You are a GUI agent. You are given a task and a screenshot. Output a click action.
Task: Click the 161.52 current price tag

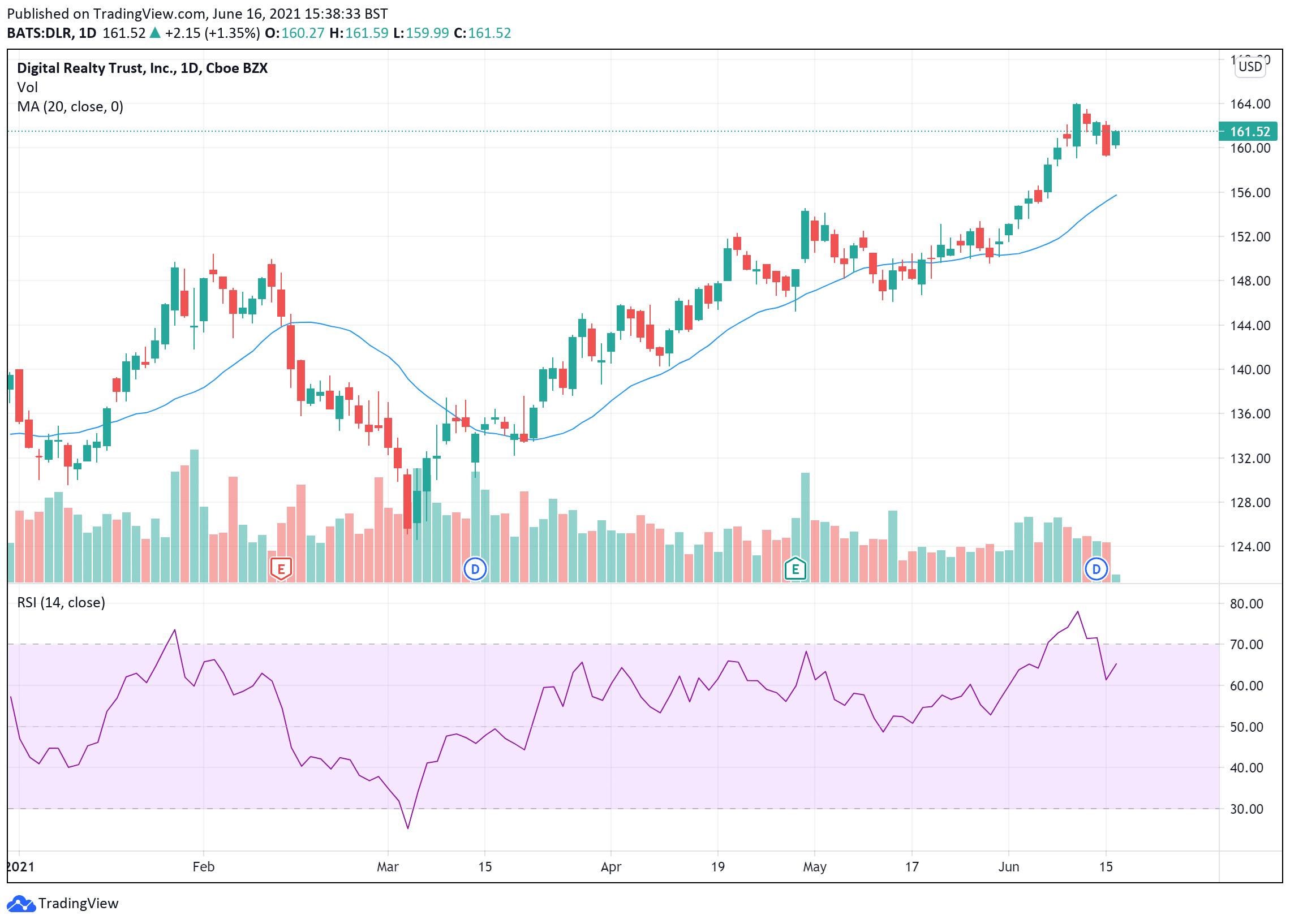(x=1248, y=131)
